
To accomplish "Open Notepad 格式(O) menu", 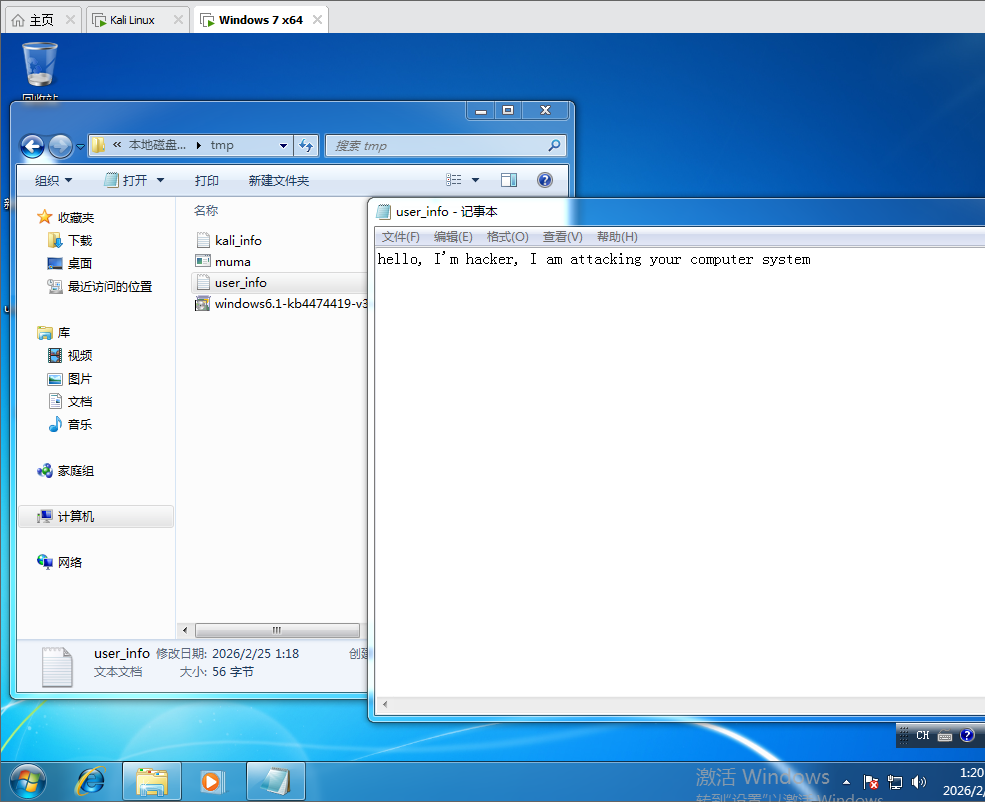I will 508,237.
